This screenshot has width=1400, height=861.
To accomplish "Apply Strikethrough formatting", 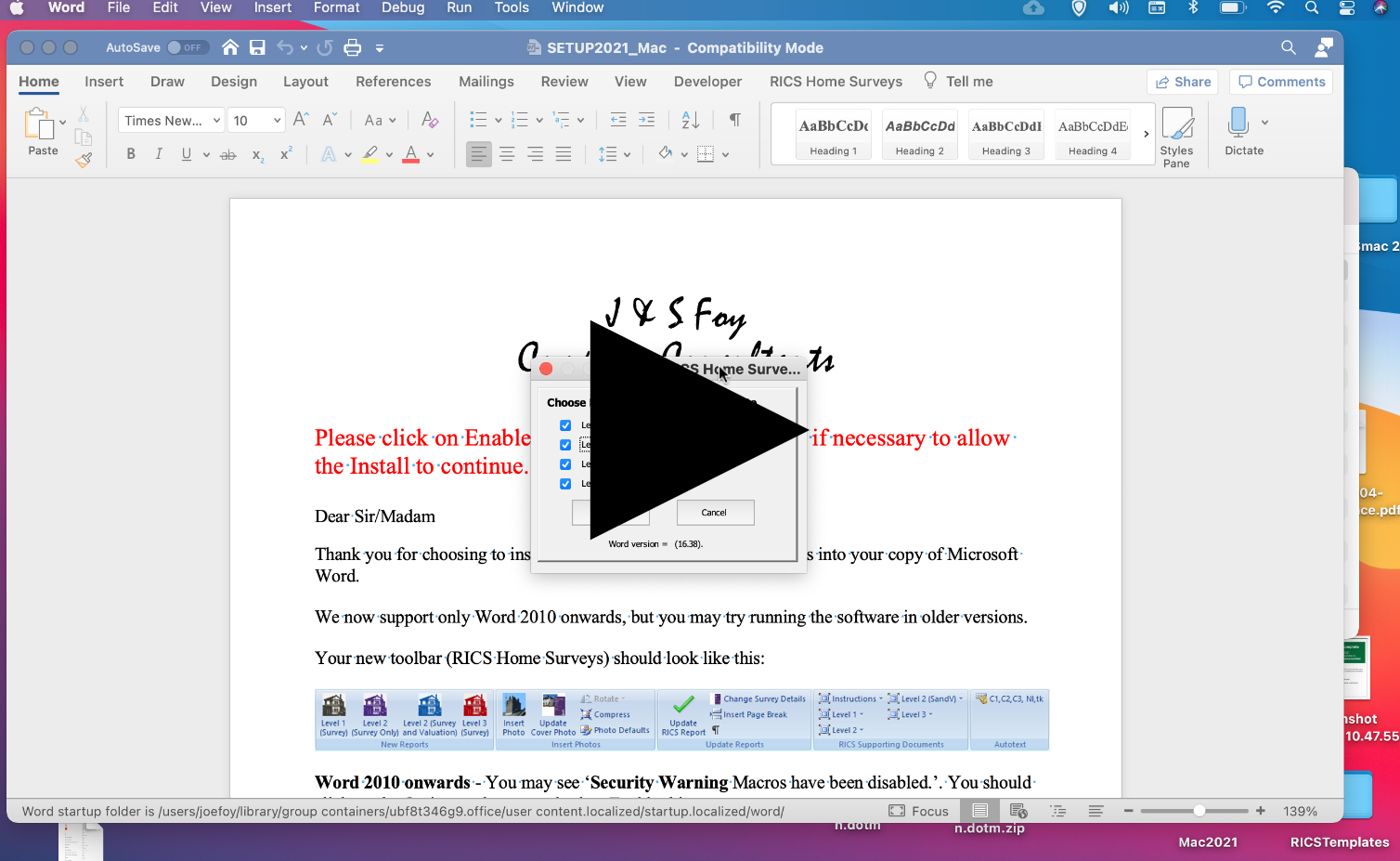I will 228,154.
